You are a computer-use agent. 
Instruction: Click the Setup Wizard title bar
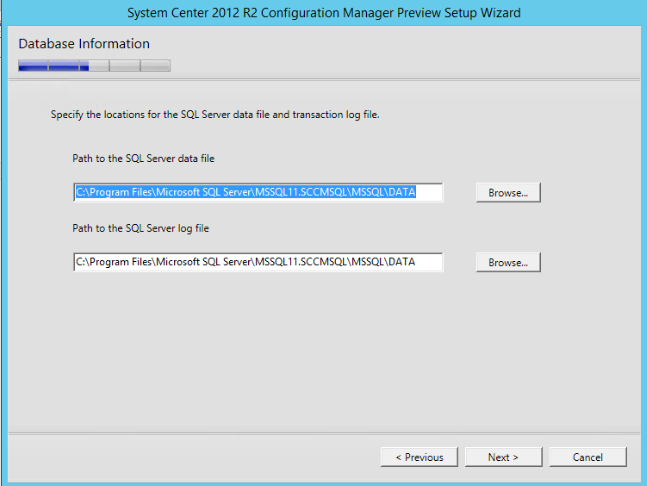coord(324,14)
